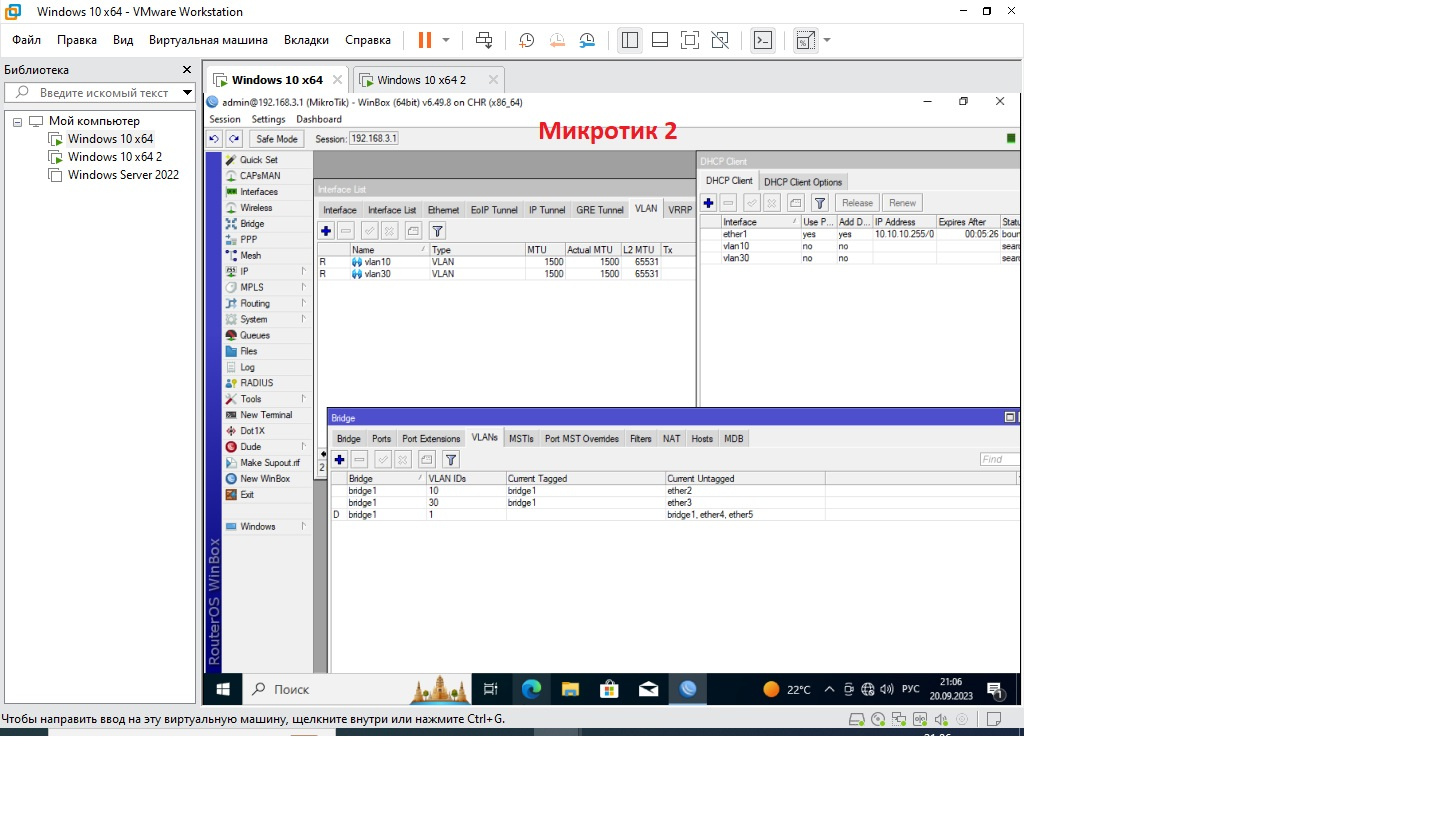Expand Windows submenu in WinBox sidebar
1438x820 pixels.
[304, 527]
